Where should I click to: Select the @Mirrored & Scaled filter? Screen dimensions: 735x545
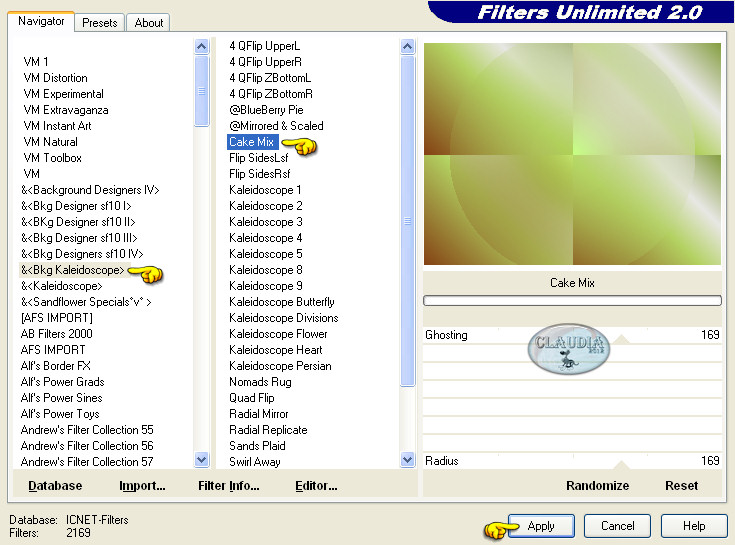(276, 126)
